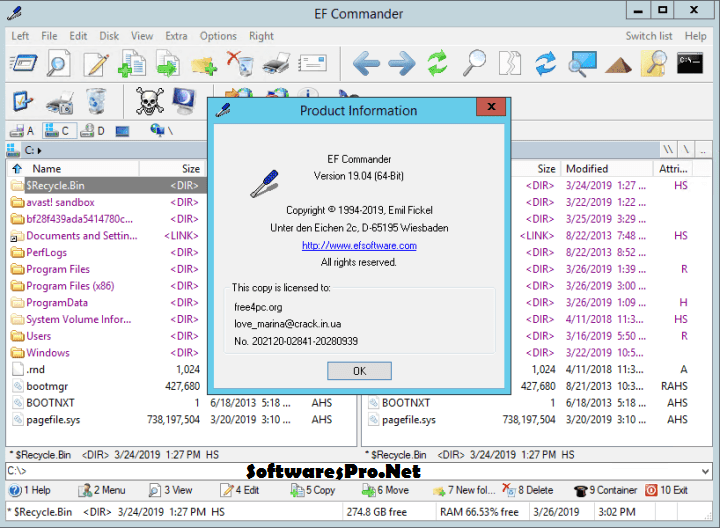The height and width of the screenshot is (528, 720).
Task: Sort right panel by Modified column
Action: 586,169
